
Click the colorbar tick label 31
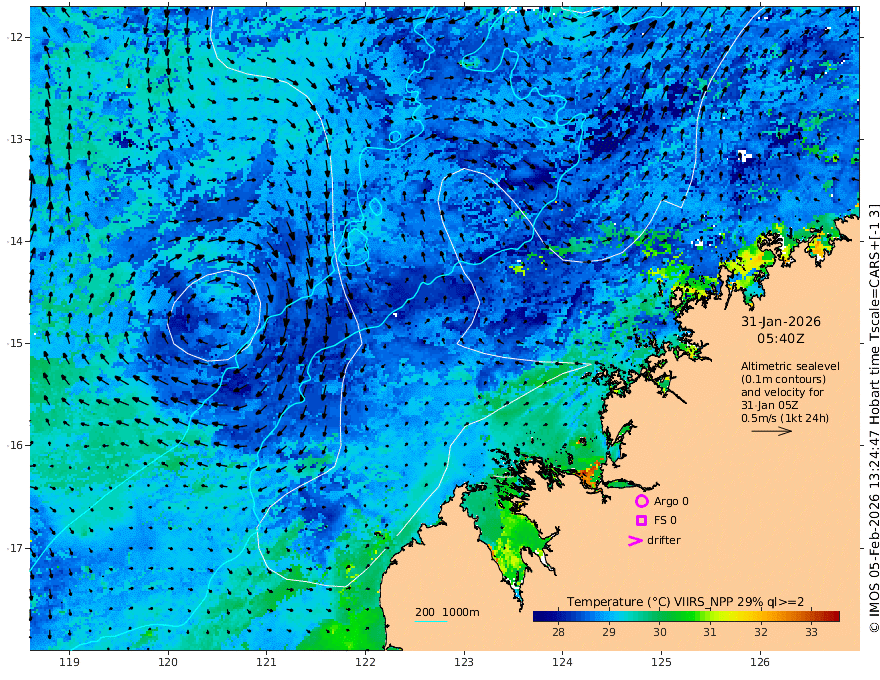pos(710,632)
